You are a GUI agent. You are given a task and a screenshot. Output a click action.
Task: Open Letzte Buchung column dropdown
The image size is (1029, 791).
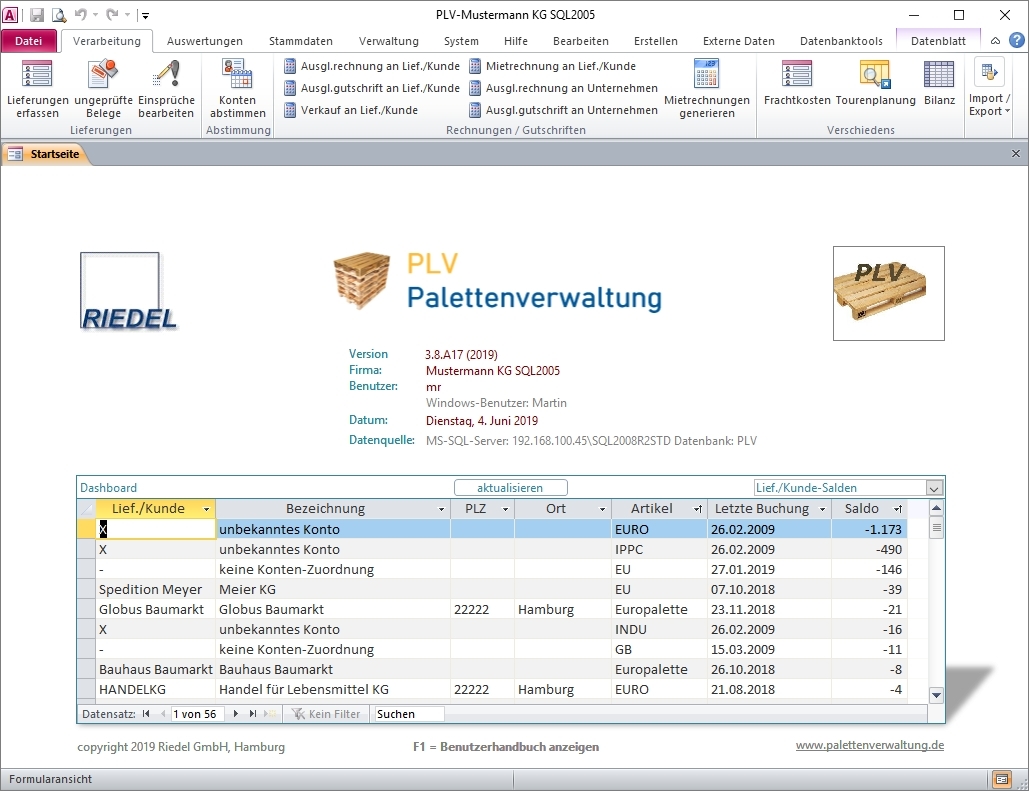click(x=822, y=509)
